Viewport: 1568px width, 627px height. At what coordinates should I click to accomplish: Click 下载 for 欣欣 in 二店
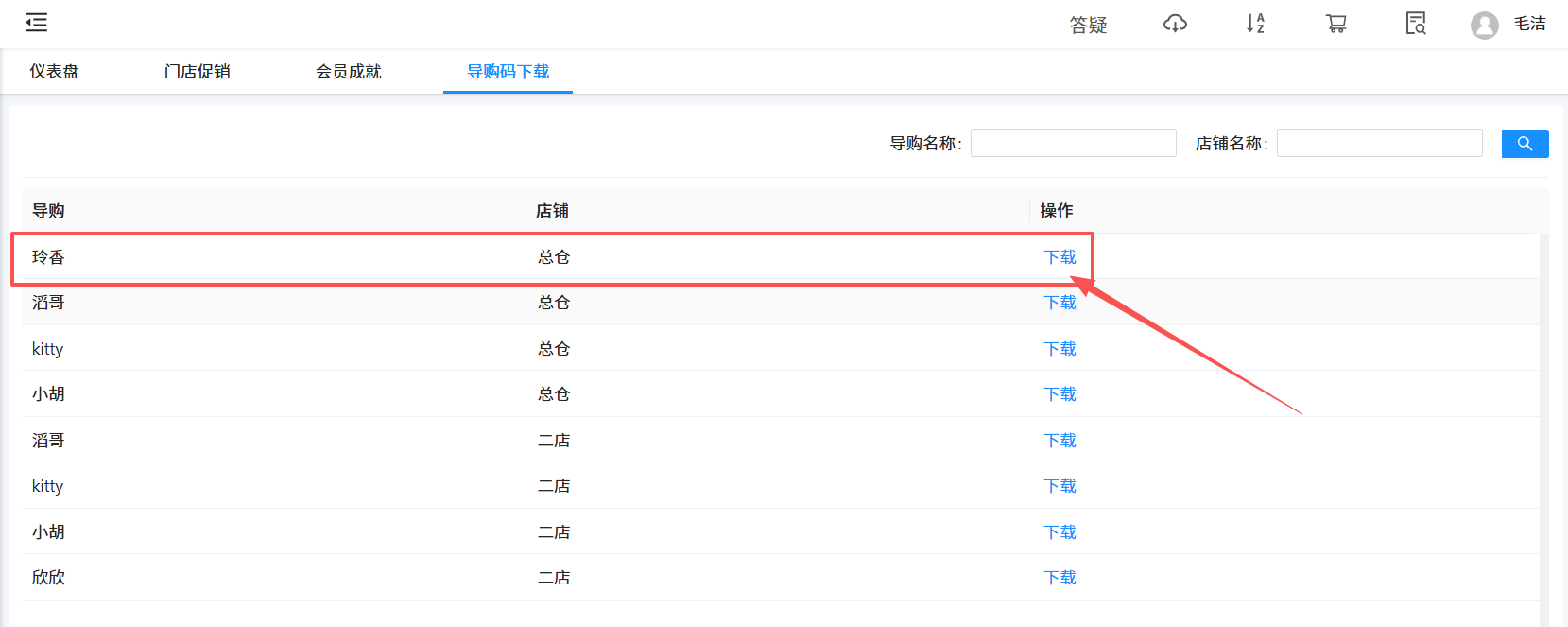point(1060,578)
